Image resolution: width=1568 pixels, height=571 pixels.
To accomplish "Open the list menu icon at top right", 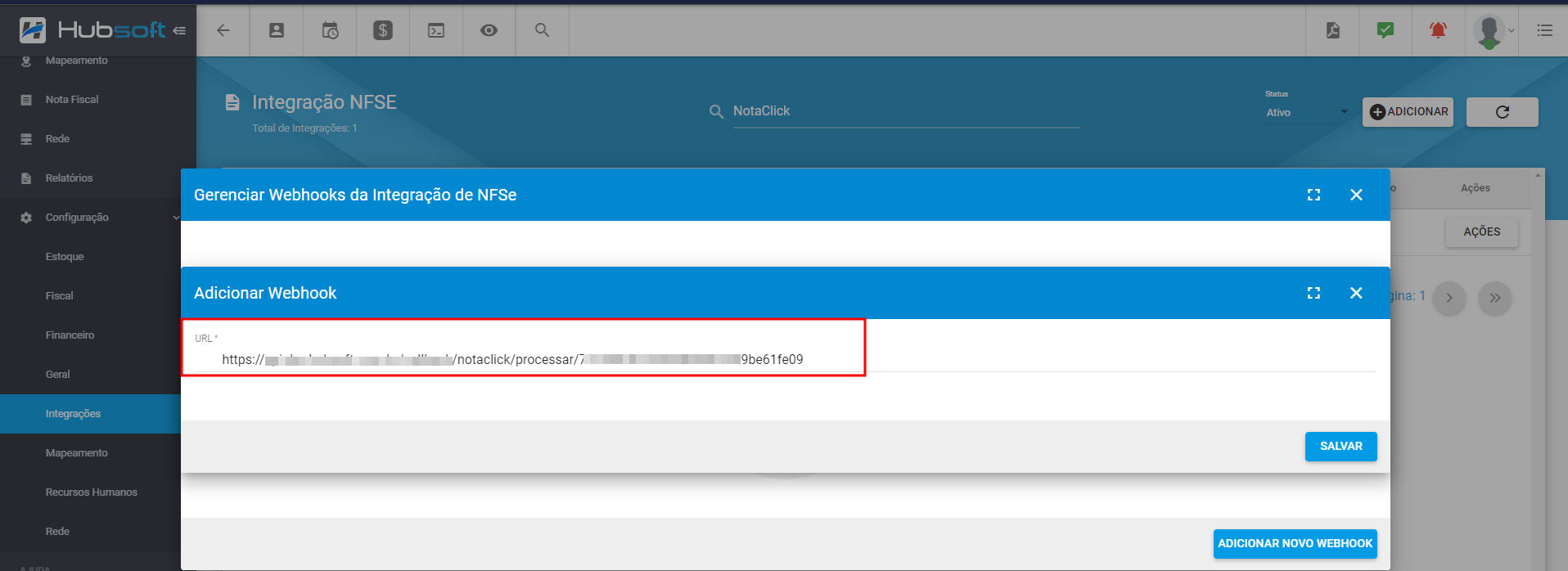I will coord(1544,30).
